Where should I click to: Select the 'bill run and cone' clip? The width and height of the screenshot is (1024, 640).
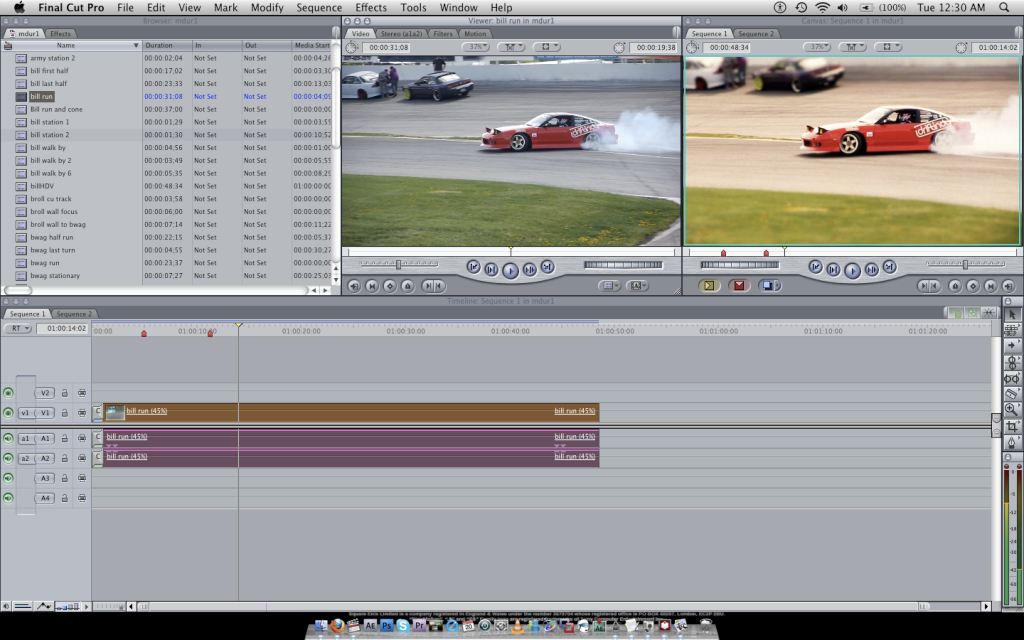tap(56, 109)
